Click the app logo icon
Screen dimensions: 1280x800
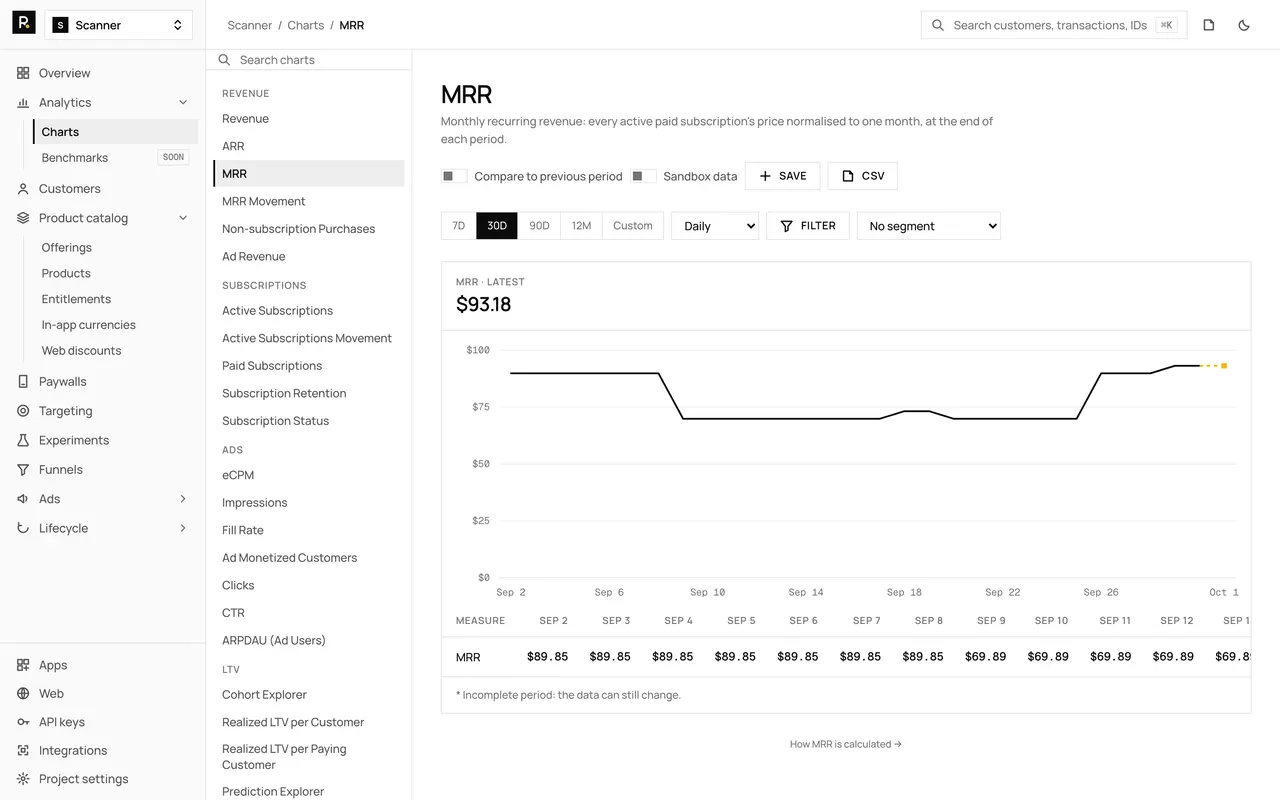tap(24, 23)
